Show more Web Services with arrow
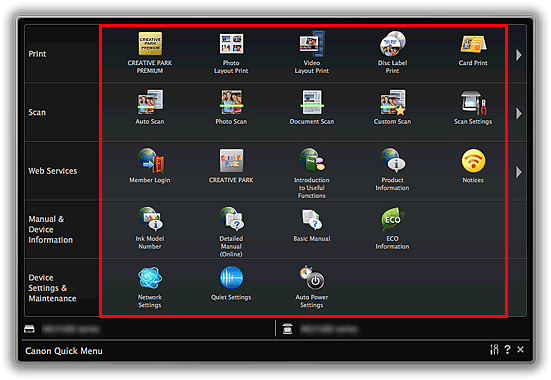Viewport: 551px width, 380px height. tap(519, 172)
